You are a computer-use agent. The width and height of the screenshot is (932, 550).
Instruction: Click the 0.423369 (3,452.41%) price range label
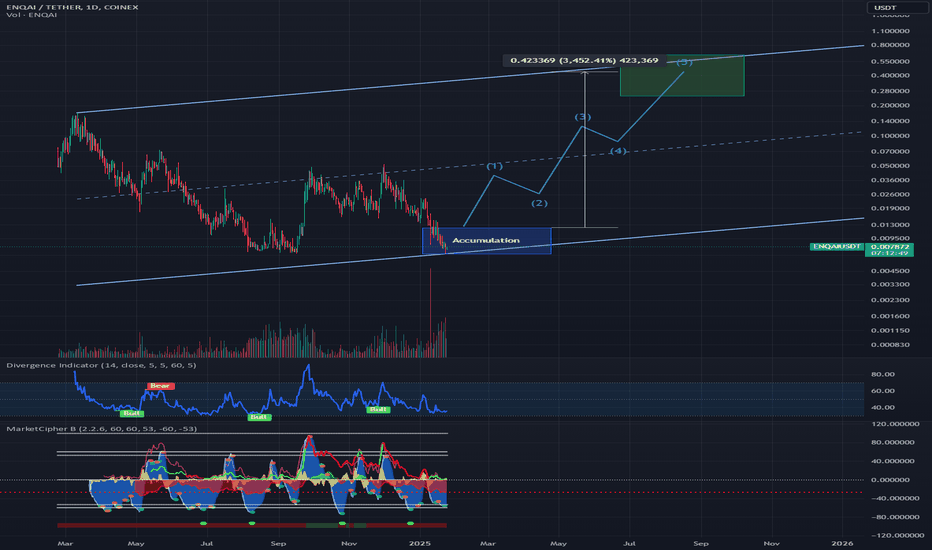[x=584, y=61]
